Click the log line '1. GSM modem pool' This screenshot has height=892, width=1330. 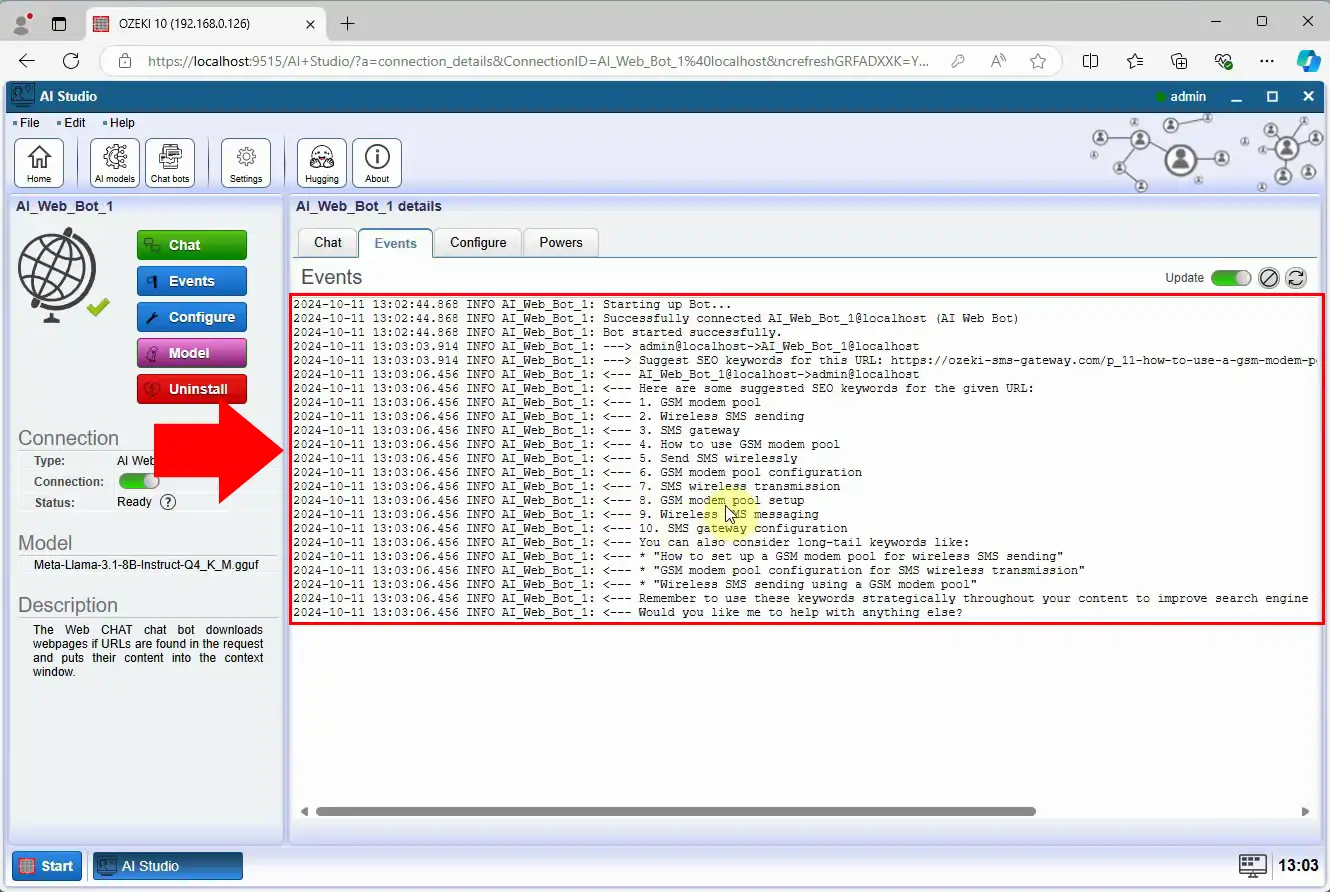tap(526, 402)
